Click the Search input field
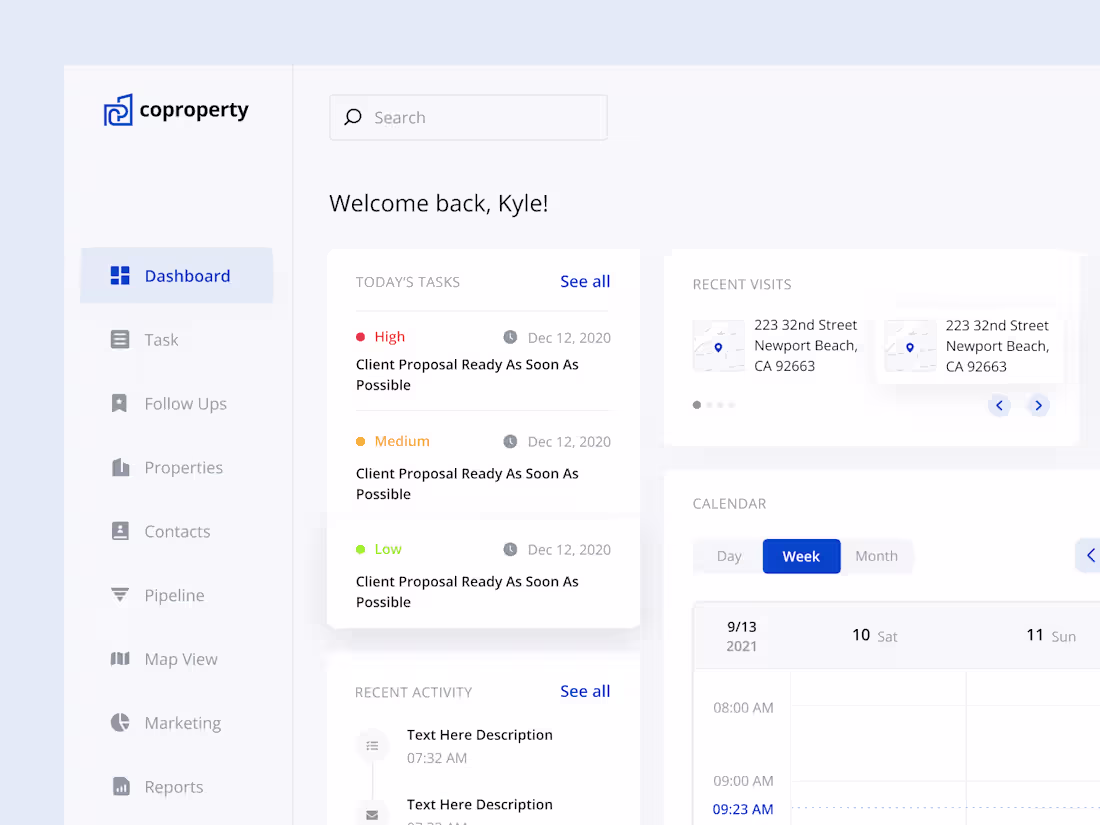This screenshot has height=825, width=1100. click(x=468, y=117)
